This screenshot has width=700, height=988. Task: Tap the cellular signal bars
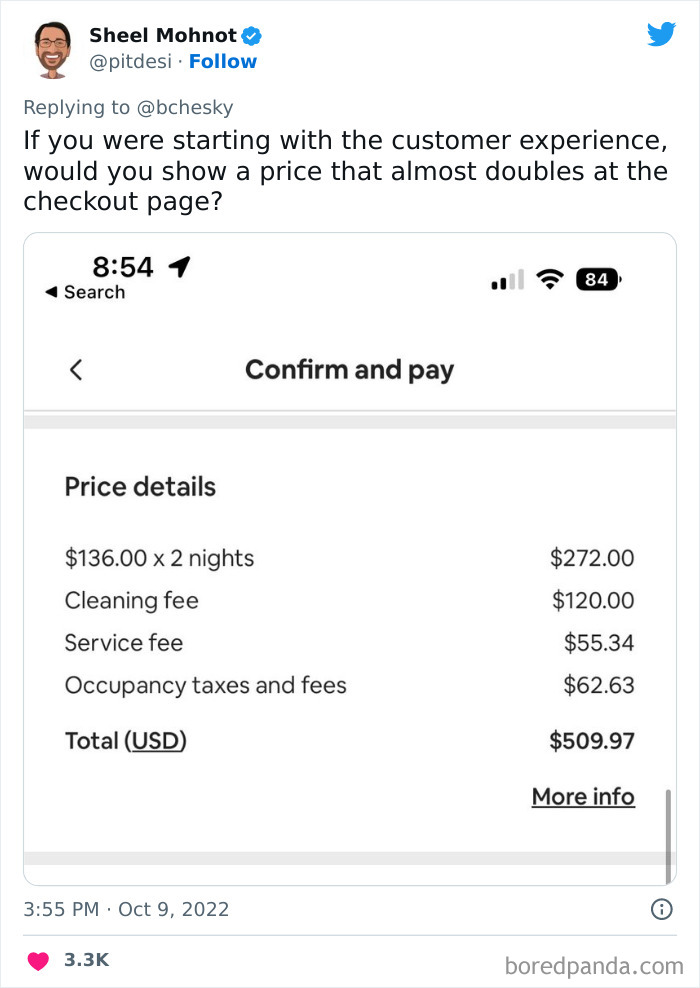coord(508,281)
